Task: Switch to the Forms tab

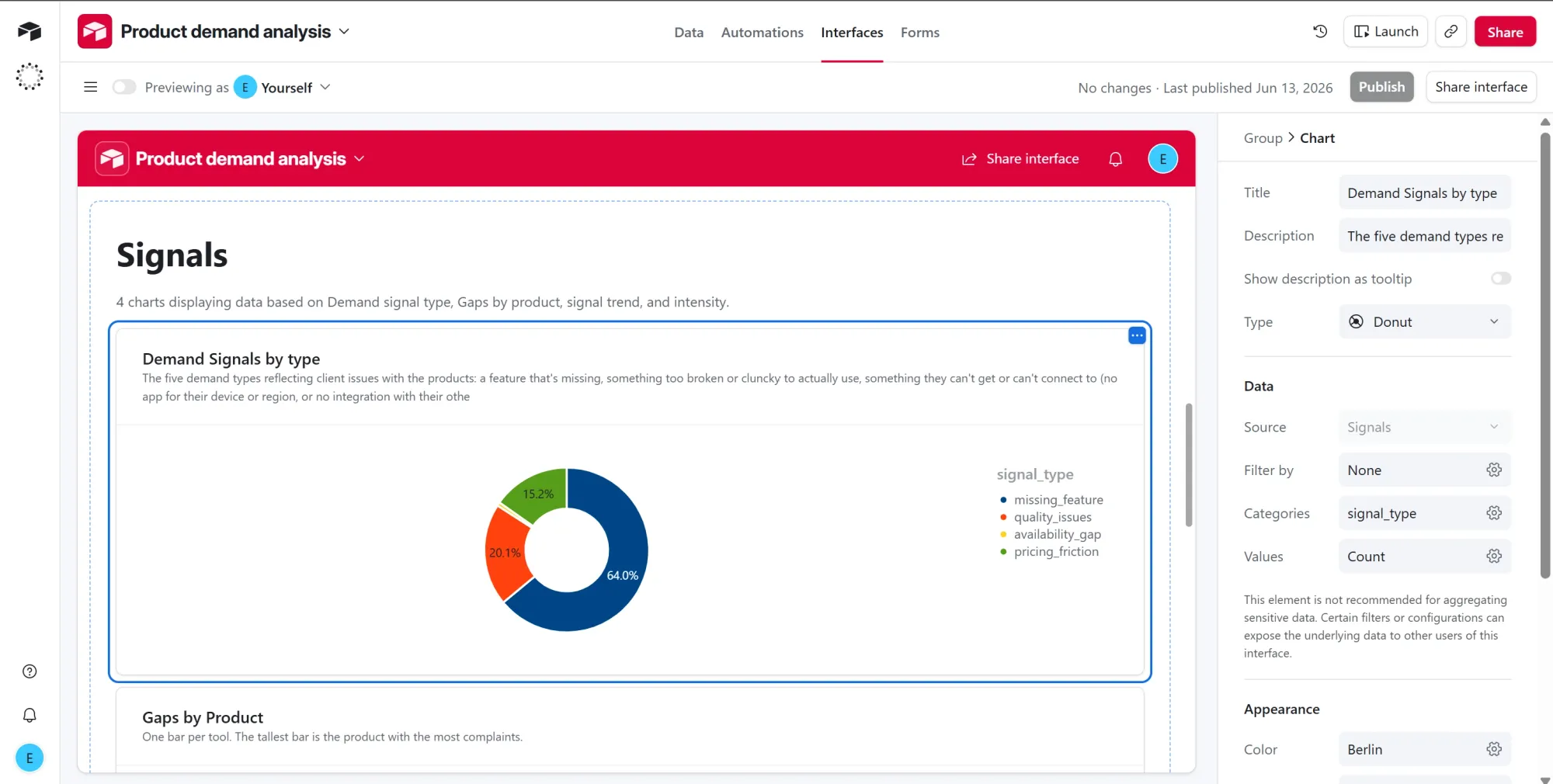Action: [x=919, y=33]
